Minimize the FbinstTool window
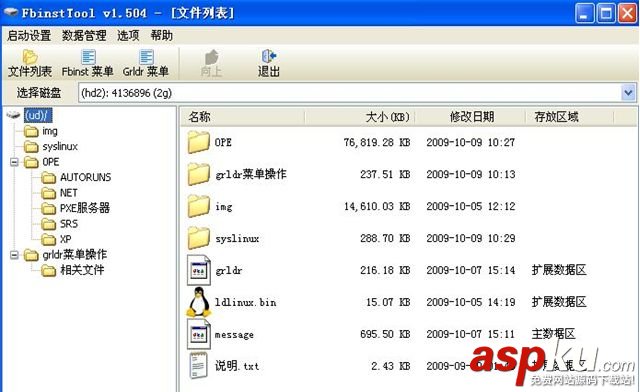Viewport: 640px width, 392px height. coord(584,13)
